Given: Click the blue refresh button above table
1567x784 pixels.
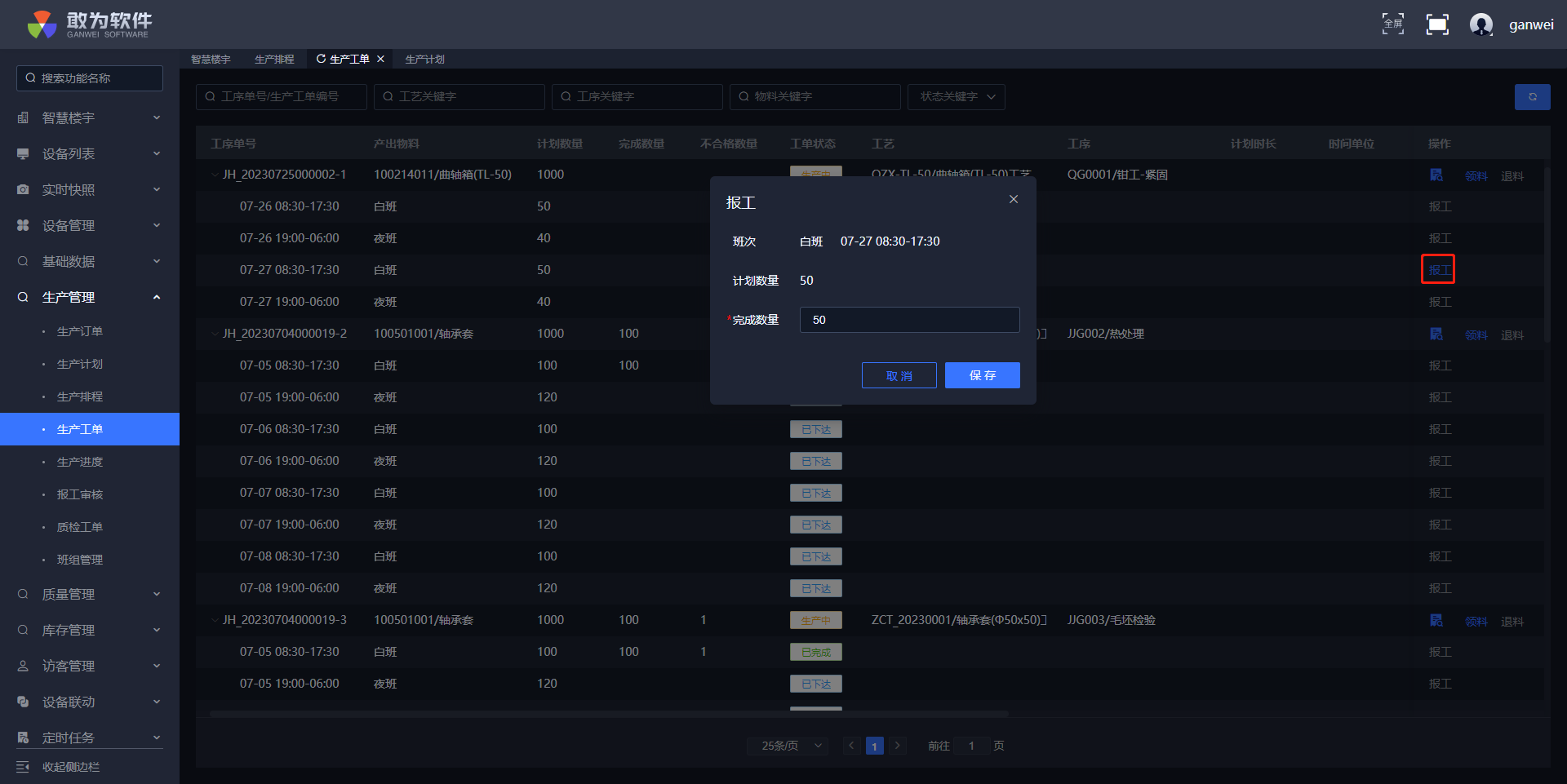Looking at the screenshot, I should [1532, 97].
